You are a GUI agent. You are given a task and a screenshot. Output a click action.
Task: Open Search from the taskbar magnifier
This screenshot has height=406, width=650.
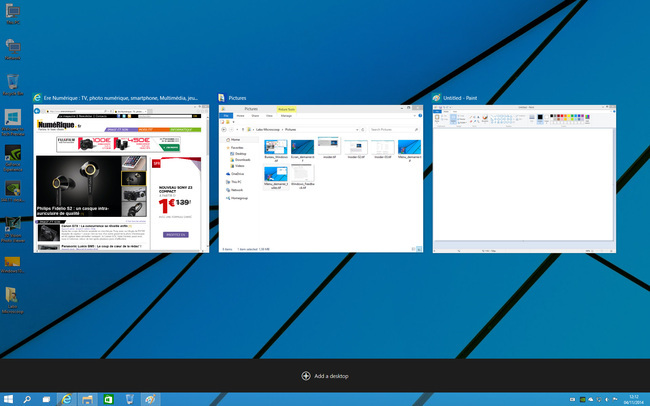pos(27,399)
